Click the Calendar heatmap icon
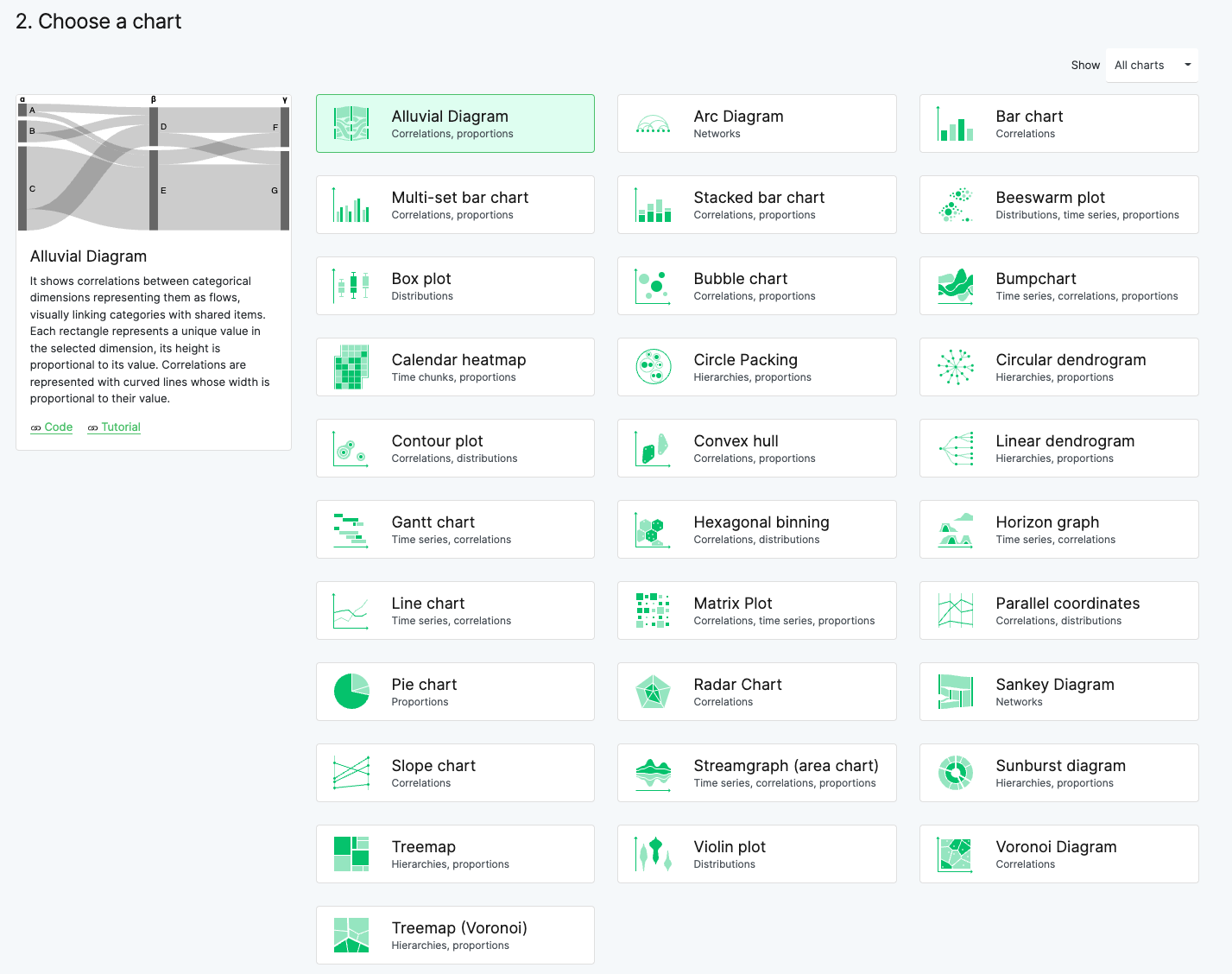 pyautogui.click(x=351, y=367)
